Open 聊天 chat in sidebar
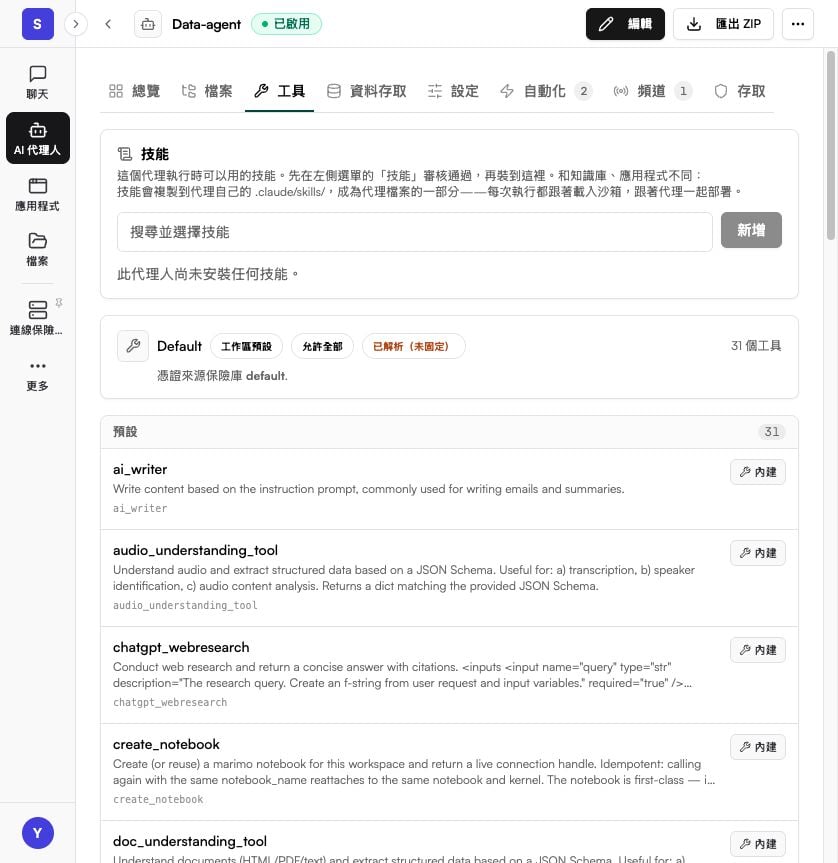The height and width of the screenshot is (863, 838). (x=37, y=83)
